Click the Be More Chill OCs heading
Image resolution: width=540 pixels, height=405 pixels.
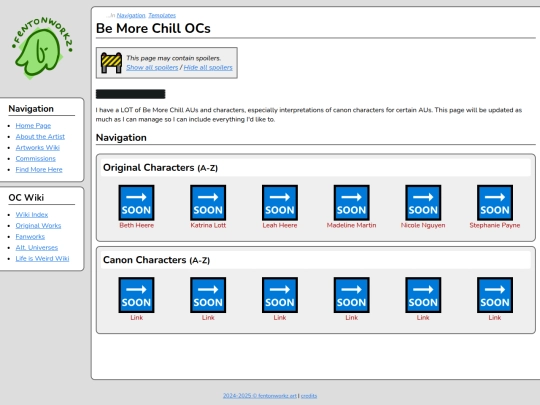point(153,29)
